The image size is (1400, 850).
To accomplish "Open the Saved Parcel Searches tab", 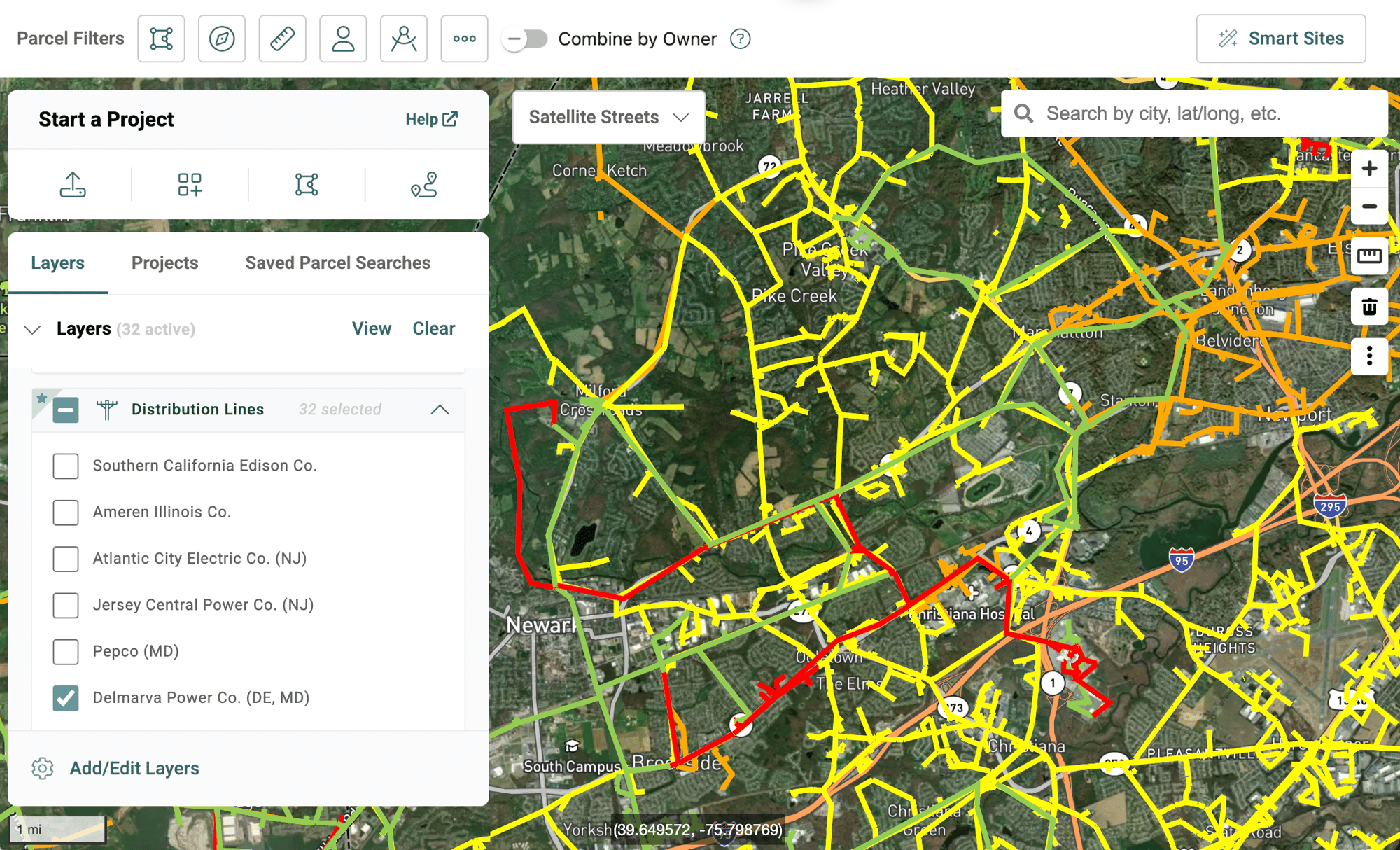I will [x=338, y=263].
